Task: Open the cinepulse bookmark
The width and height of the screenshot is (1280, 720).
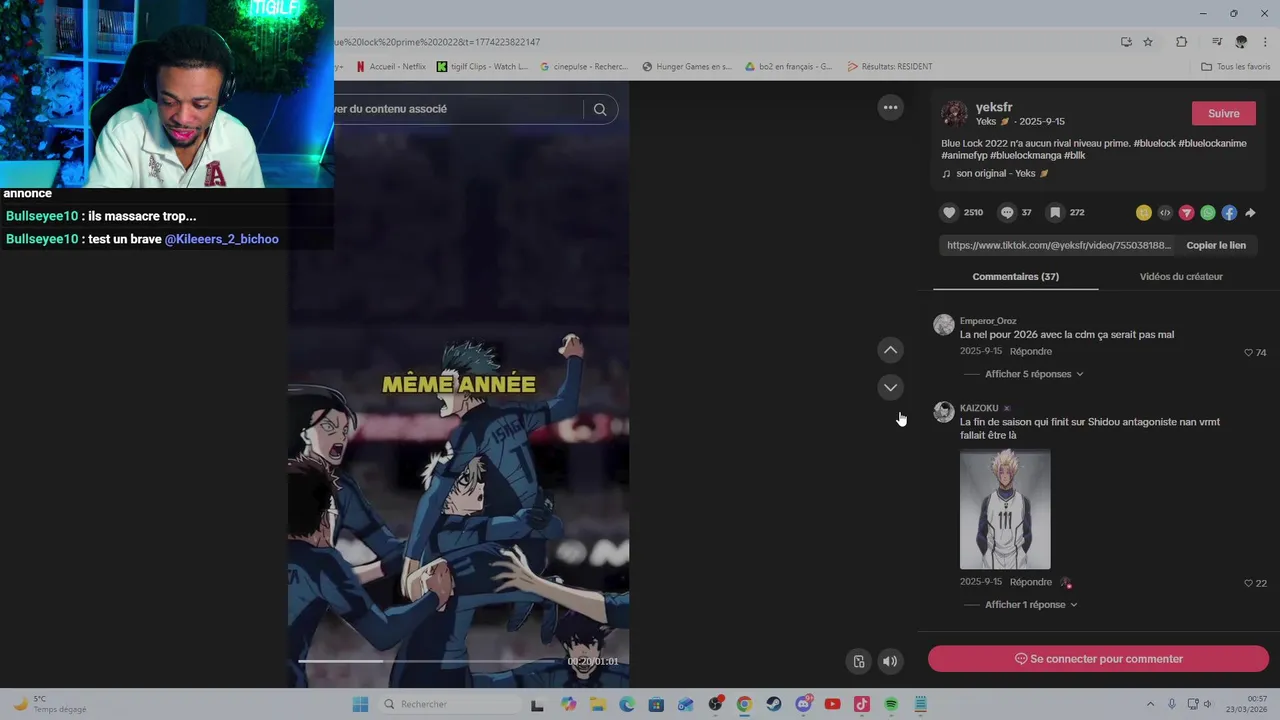Action: pyautogui.click(x=584, y=67)
